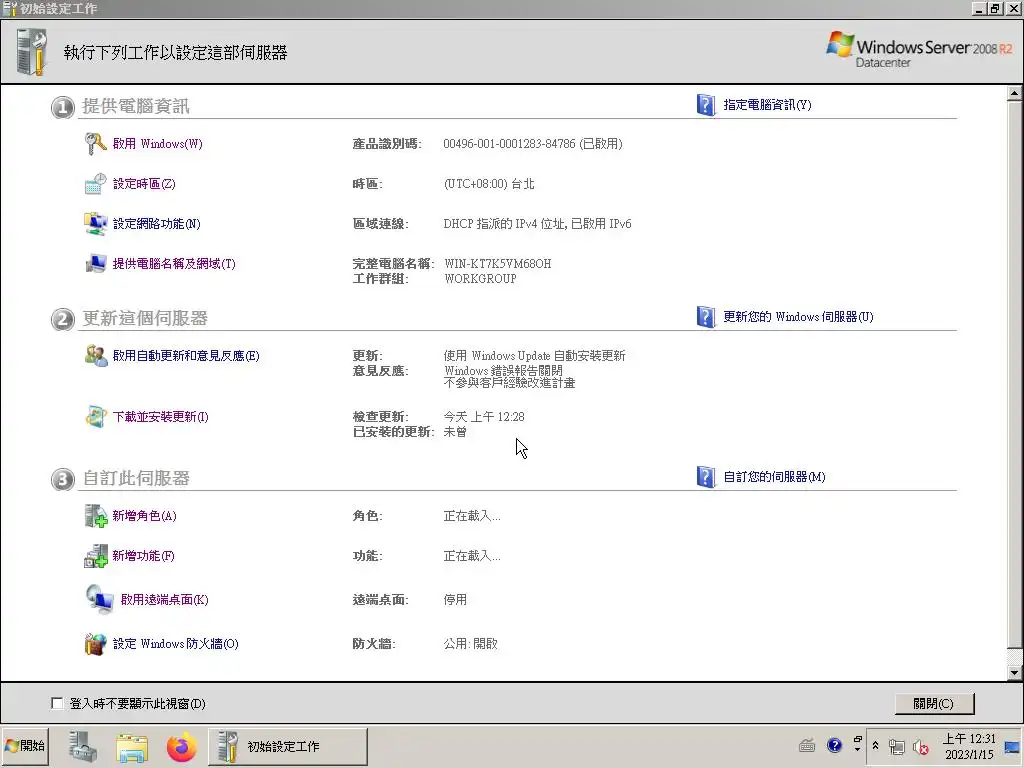Click the 新增功能 plus icon

(x=95, y=556)
